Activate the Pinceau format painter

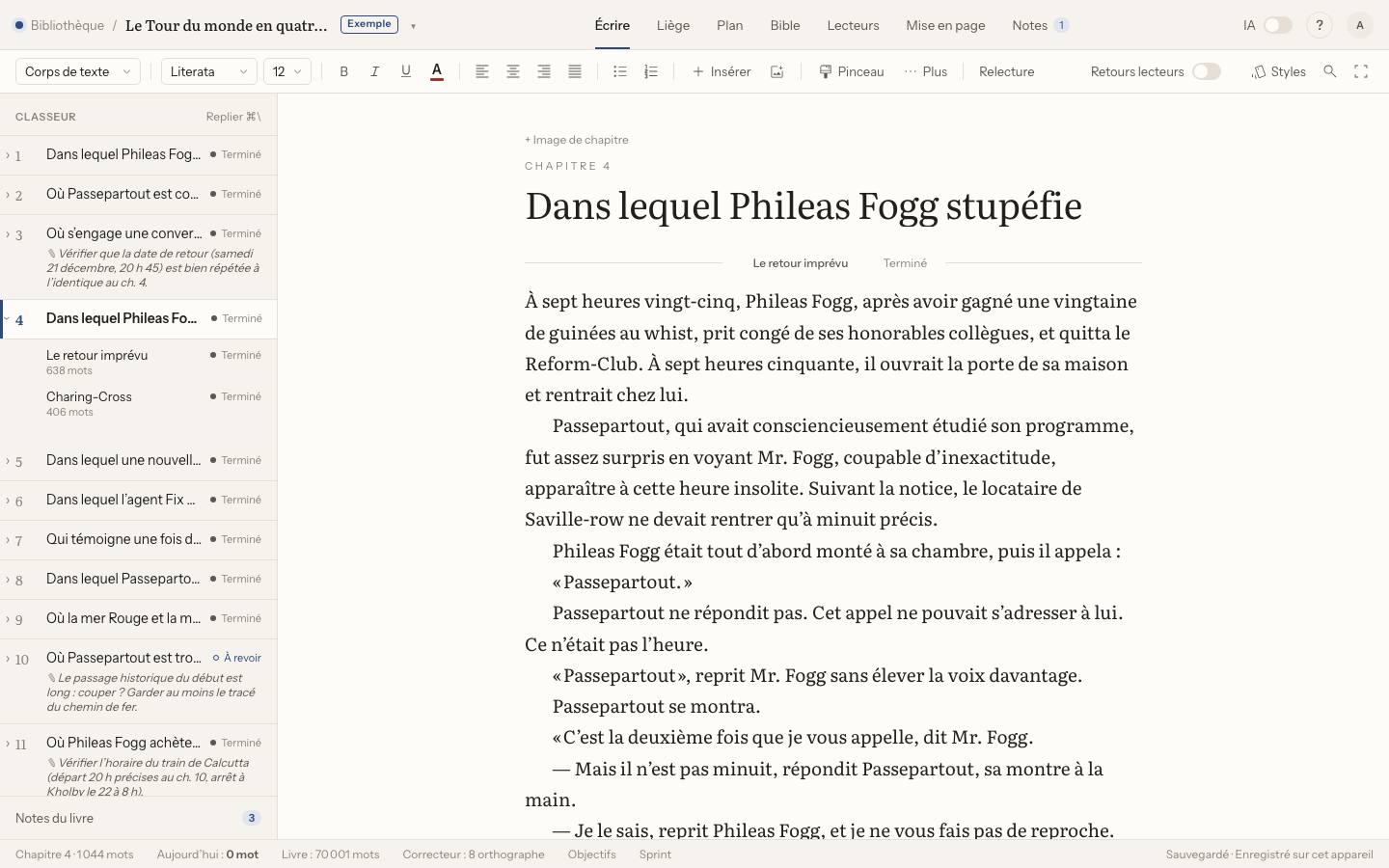point(852,71)
